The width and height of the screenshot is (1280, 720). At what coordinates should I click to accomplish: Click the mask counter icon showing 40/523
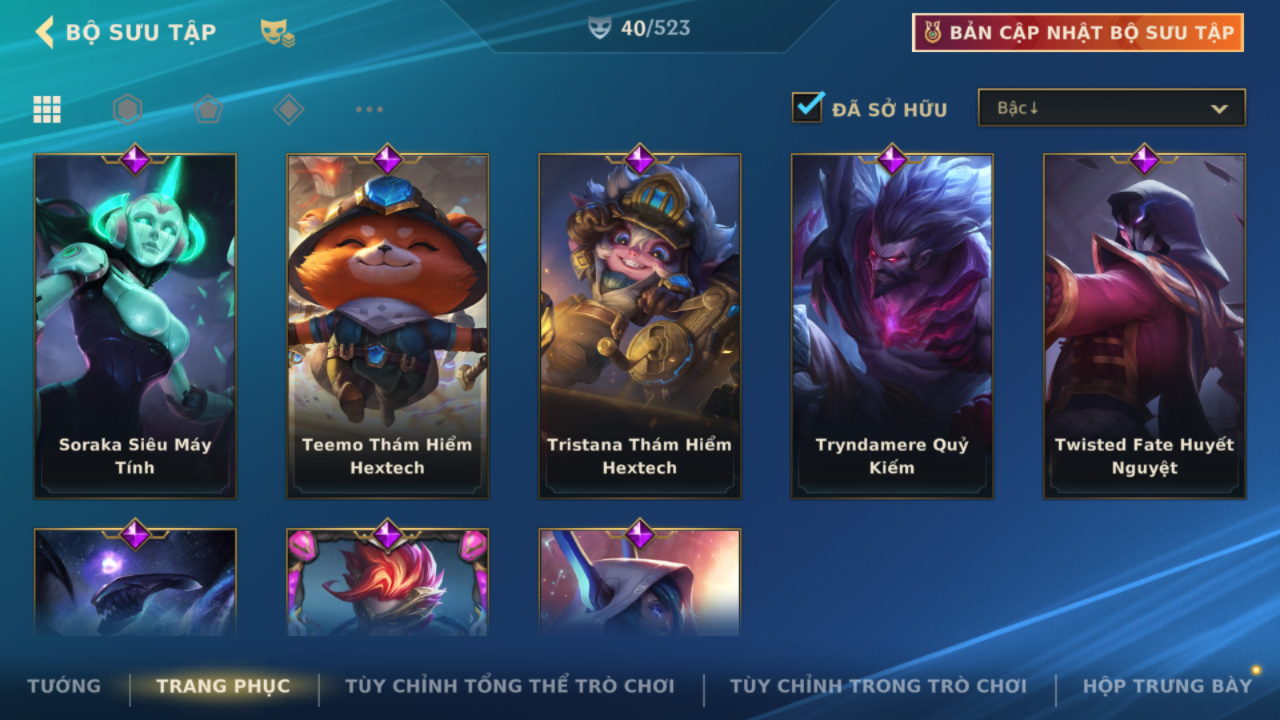pyautogui.click(x=599, y=28)
